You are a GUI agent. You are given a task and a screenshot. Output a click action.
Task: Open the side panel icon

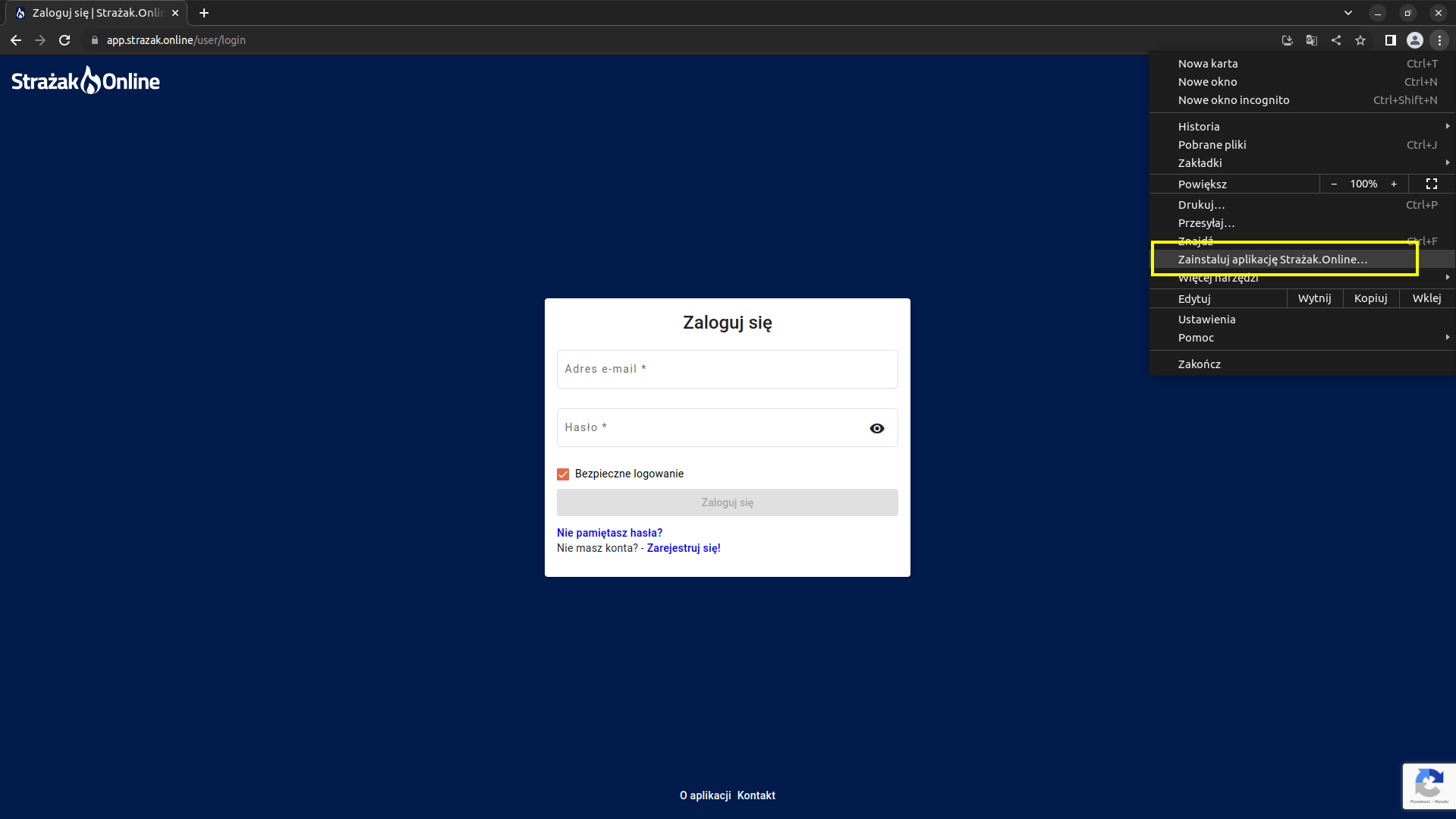(1390, 40)
